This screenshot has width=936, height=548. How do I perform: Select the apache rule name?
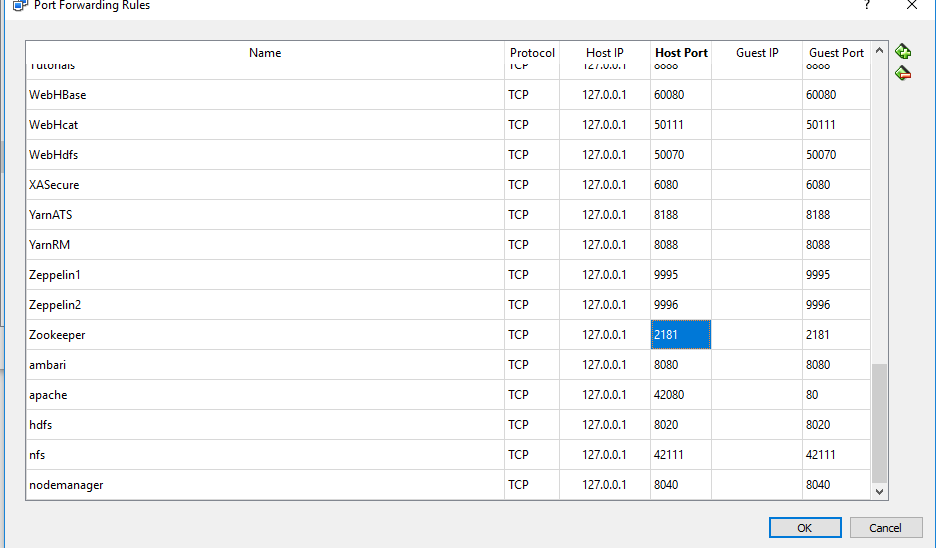click(x=48, y=395)
